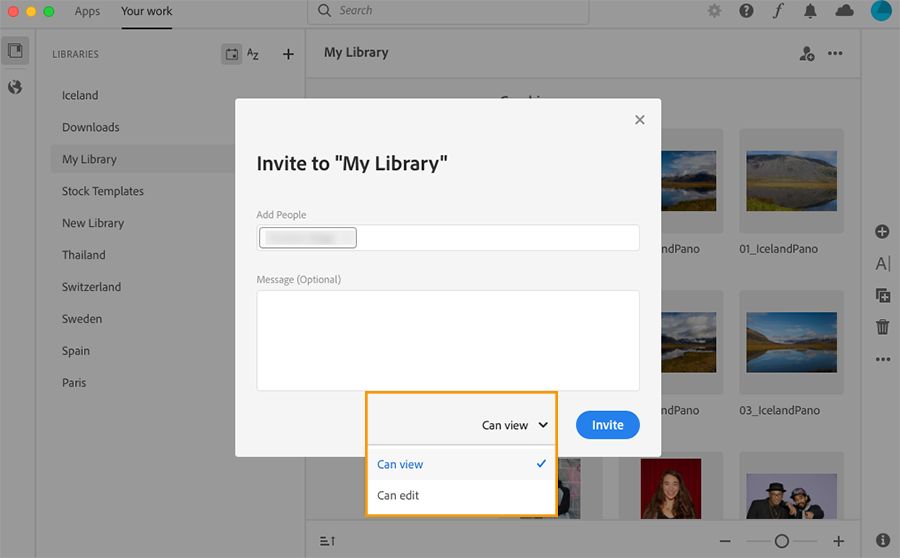Zoom in with the plus icon
900x558 pixels.
(x=839, y=541)
